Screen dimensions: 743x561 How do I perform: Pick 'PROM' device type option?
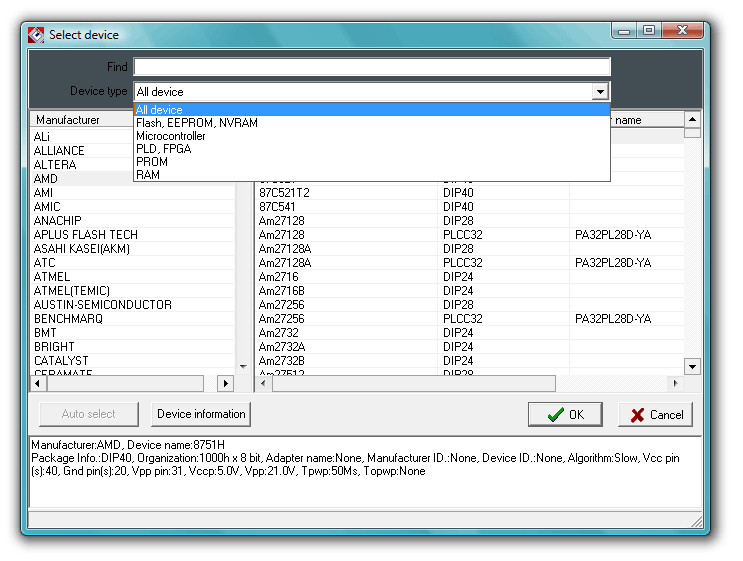pyautogui.click(x=372, y=162)
